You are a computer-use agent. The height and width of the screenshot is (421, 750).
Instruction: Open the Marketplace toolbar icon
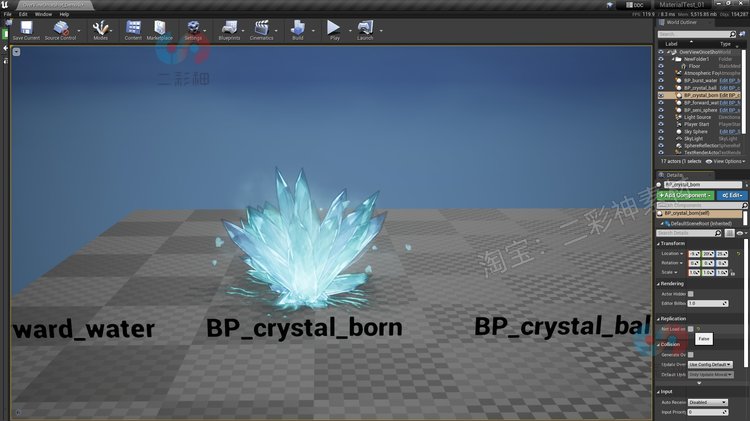pos(159,30)
